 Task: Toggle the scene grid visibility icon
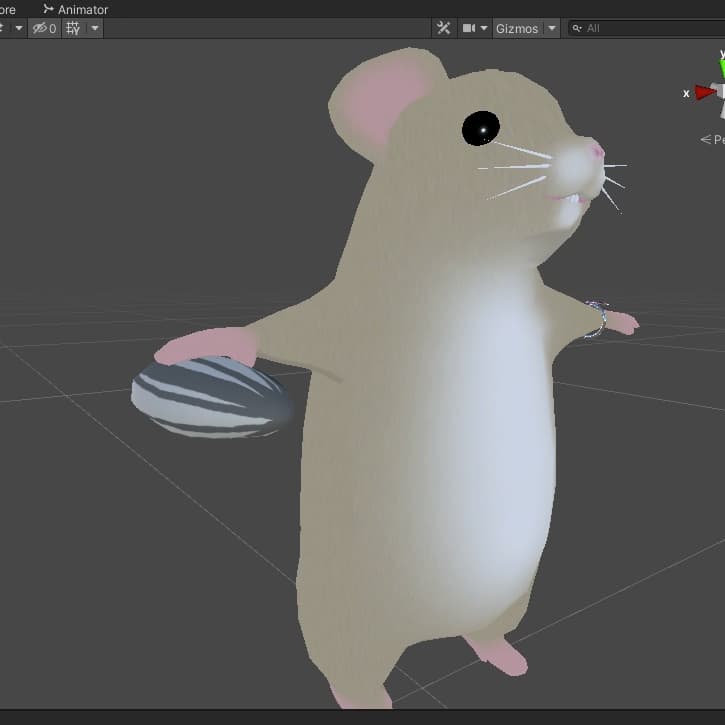pos(73,28)
